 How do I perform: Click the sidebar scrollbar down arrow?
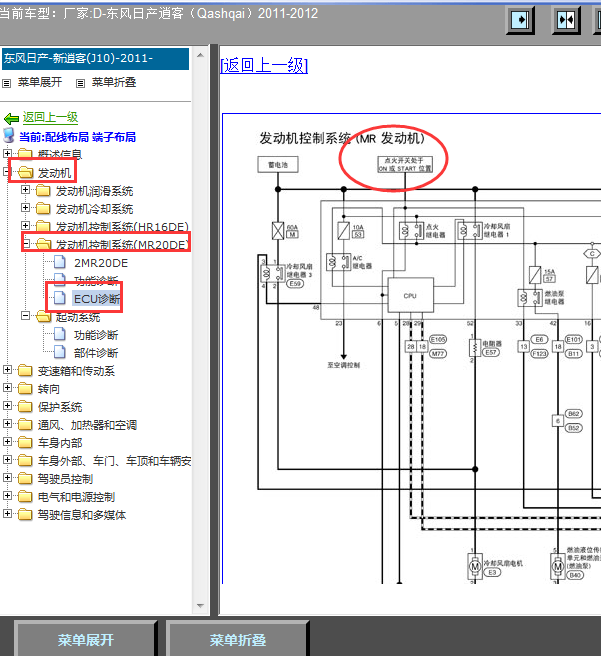click(x=200, y=605)
